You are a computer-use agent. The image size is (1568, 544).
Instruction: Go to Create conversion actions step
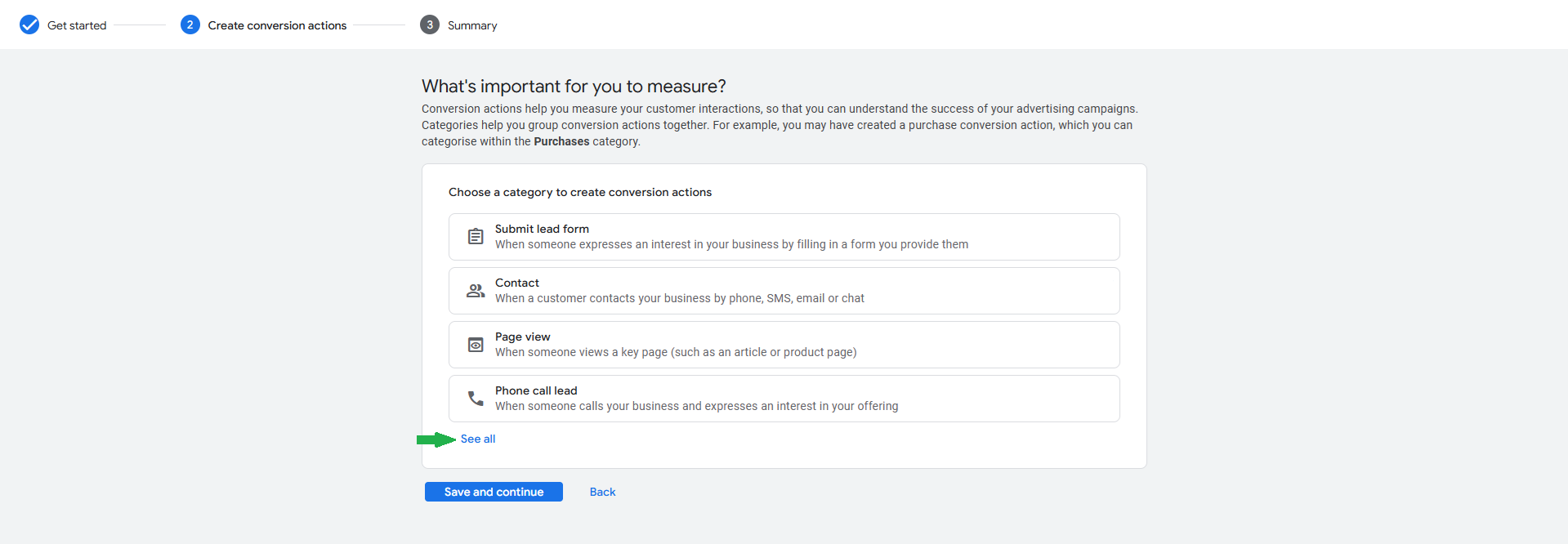[x=277, y=25]
